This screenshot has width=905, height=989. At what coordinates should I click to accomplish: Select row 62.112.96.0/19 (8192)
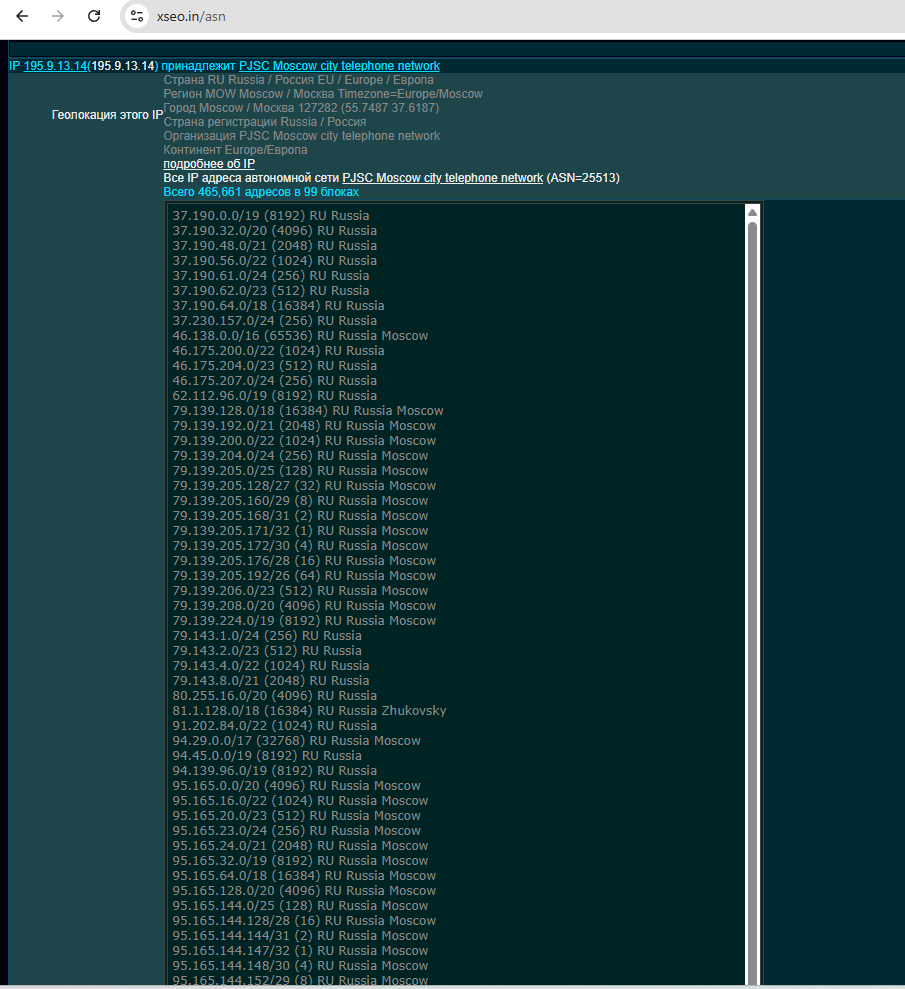[275, 396]
